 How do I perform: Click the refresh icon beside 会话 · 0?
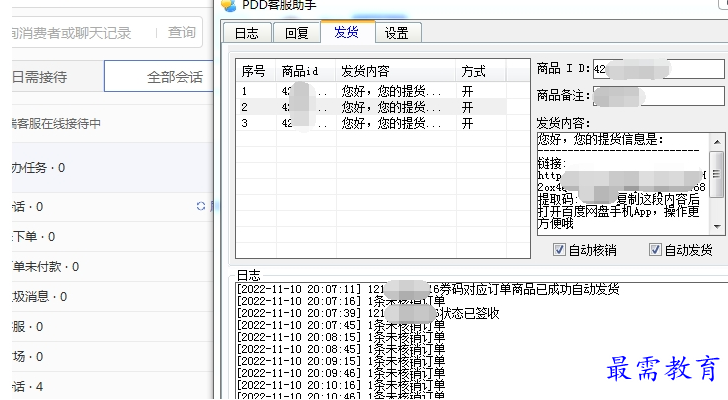coord(201,206)
